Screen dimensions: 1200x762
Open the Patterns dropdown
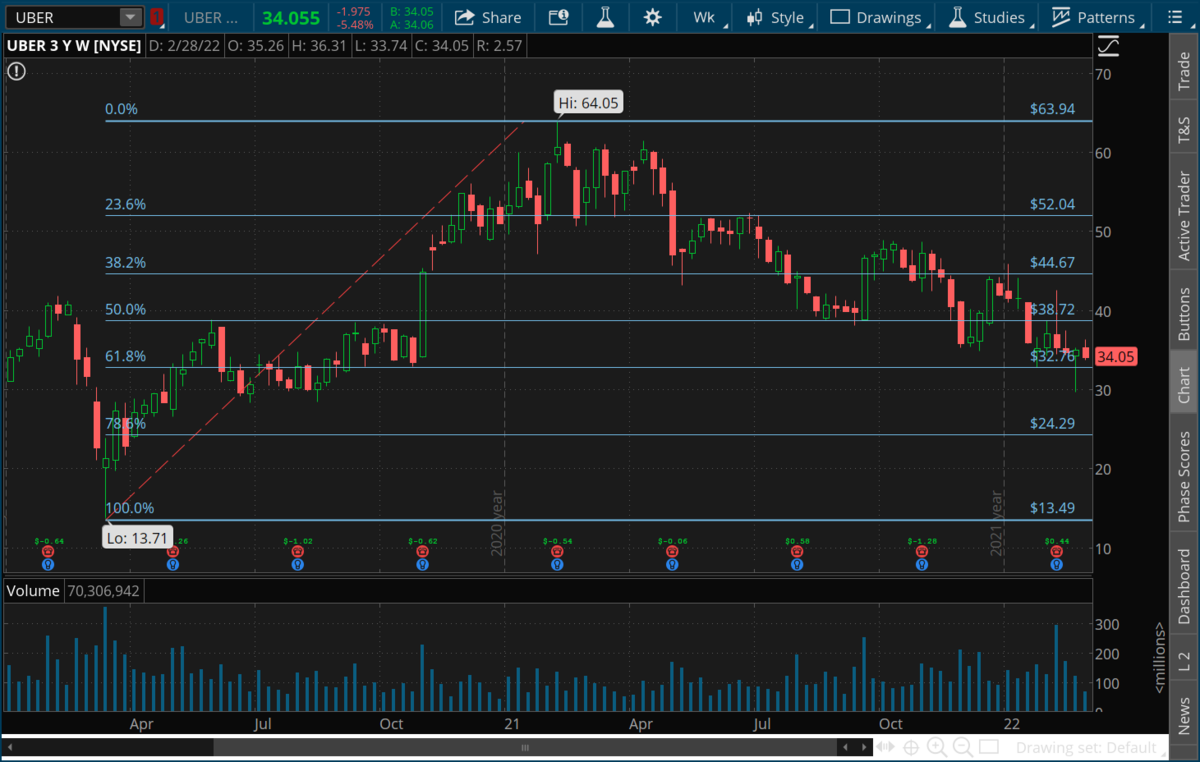tap(1094, 17)
